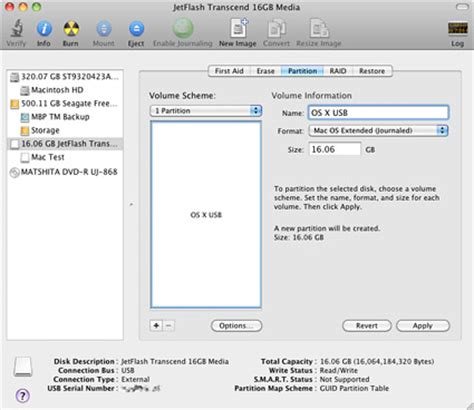This screenshot has width=474, height=410.
Task: Click the Size field showing 16.06
Action: [335, 149]
